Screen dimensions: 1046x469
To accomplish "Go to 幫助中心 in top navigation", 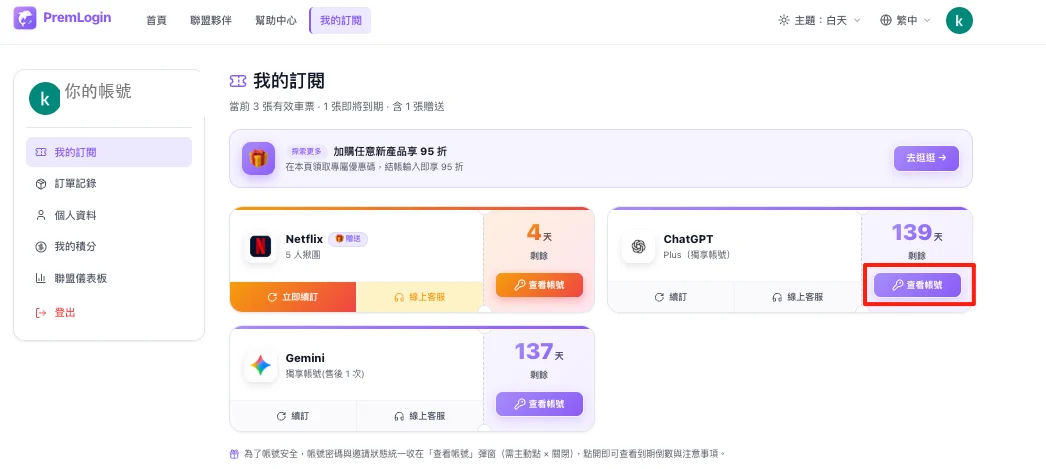I will [276, 21].
